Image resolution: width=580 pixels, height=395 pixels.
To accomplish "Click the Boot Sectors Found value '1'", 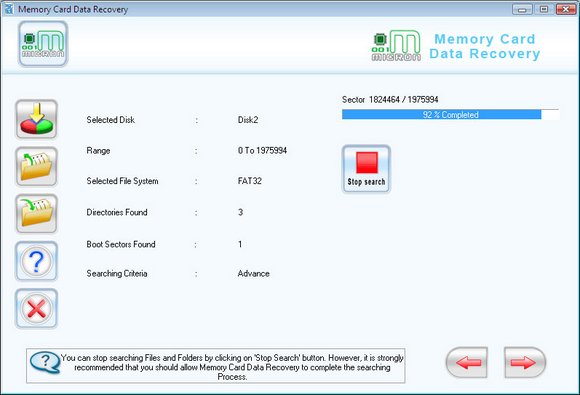I will 240,244.
